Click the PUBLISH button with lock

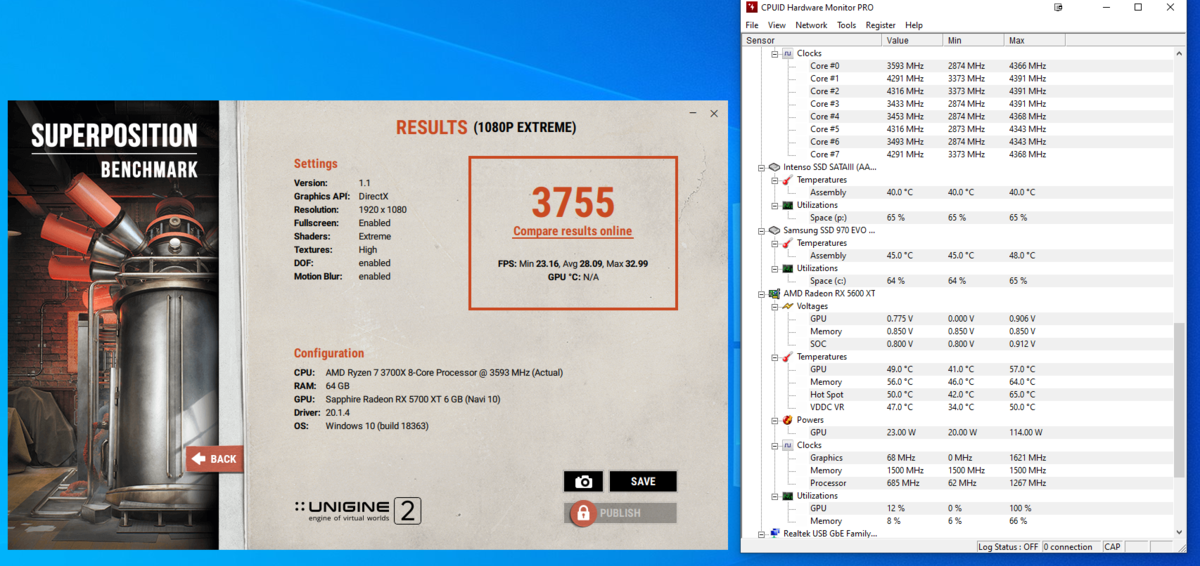(621, 513)
